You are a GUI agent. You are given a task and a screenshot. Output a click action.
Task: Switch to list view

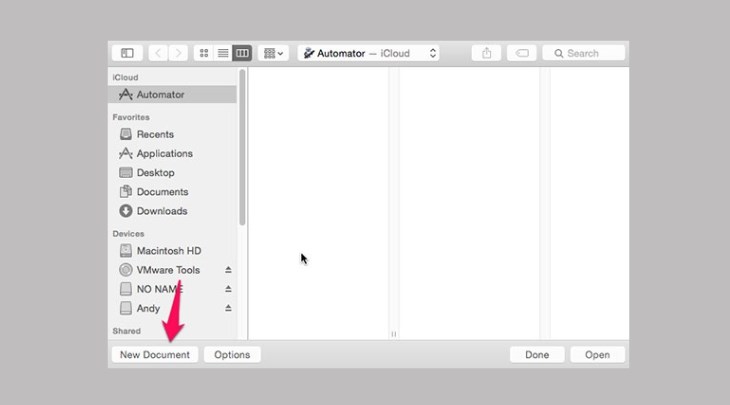(223, 53)
